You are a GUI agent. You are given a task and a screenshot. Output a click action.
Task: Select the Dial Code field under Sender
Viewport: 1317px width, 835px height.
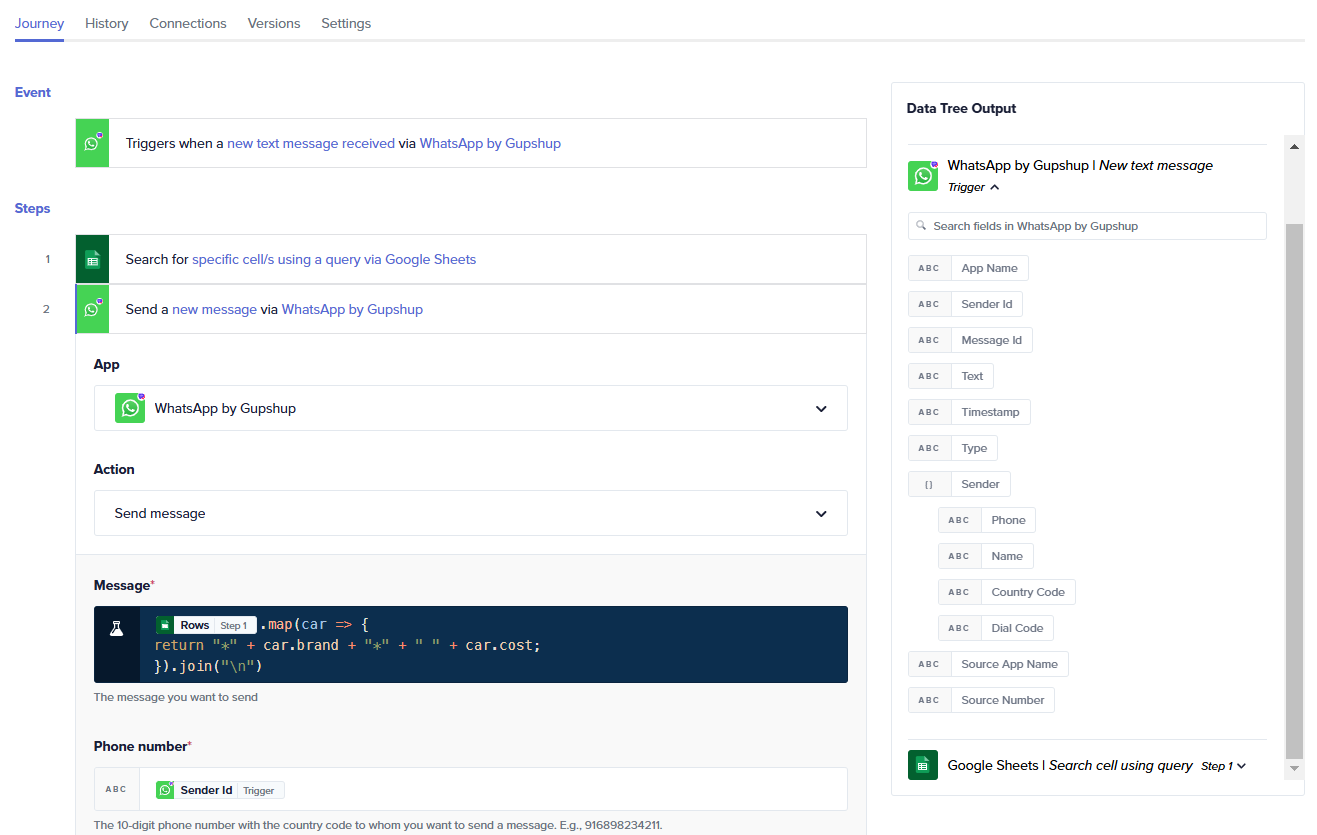[x=995, y=628]
